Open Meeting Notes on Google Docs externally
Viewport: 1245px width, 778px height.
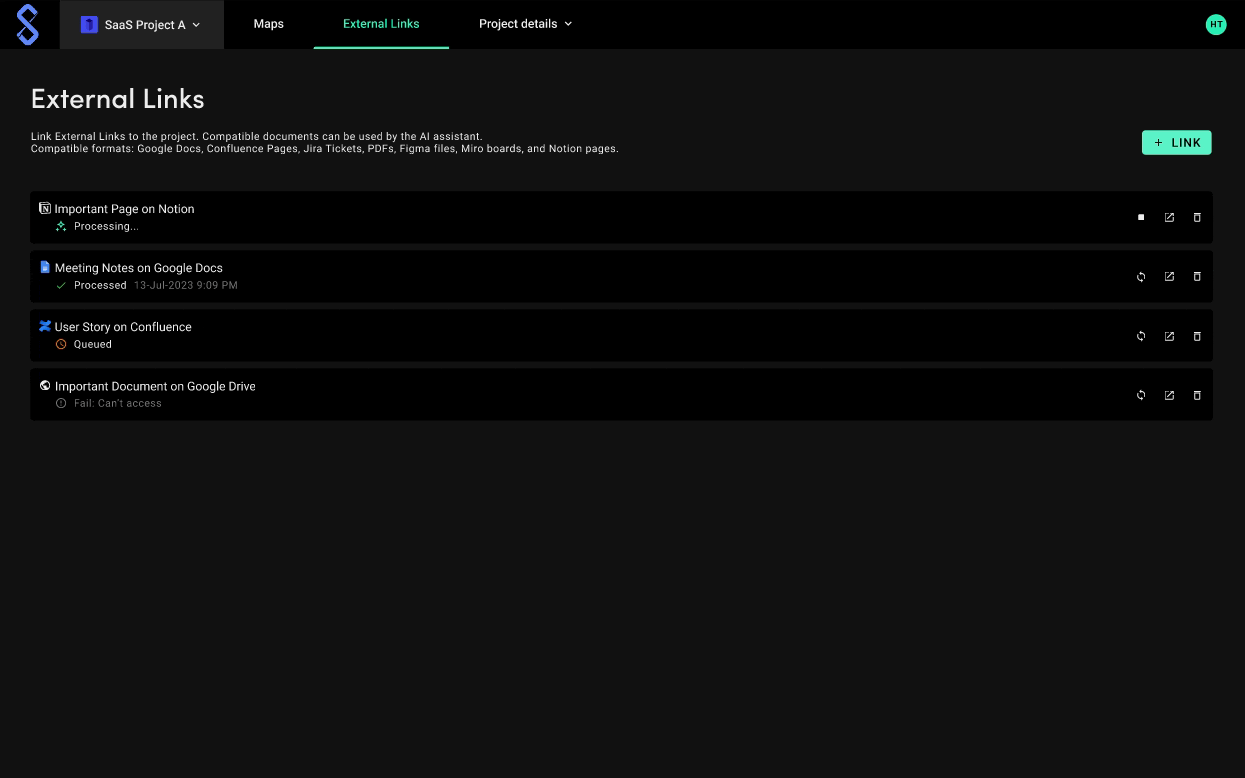point(1169,277)
